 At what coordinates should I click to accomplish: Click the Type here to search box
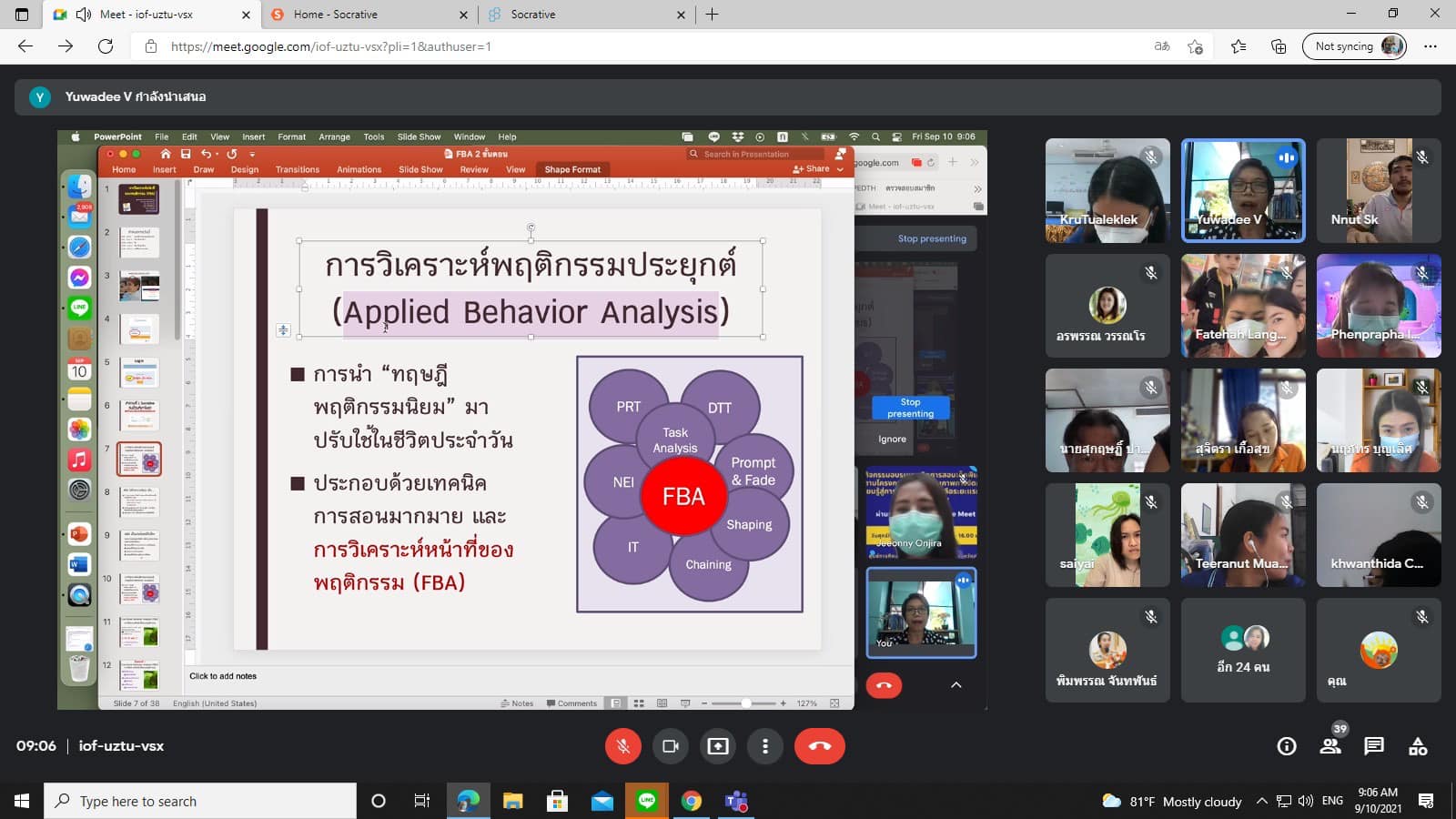coord(200,801)
